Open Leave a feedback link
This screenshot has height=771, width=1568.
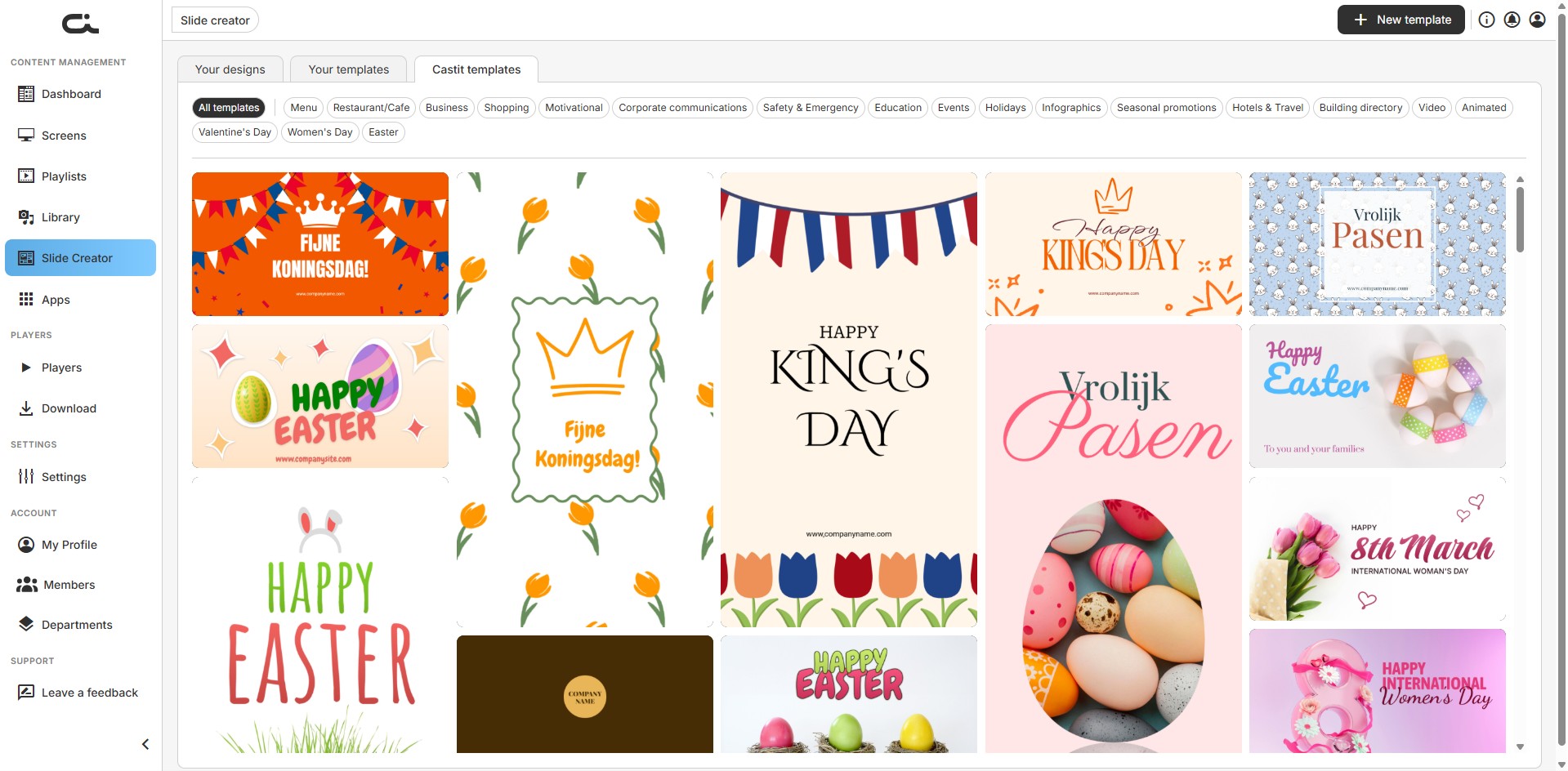(90, 693)
